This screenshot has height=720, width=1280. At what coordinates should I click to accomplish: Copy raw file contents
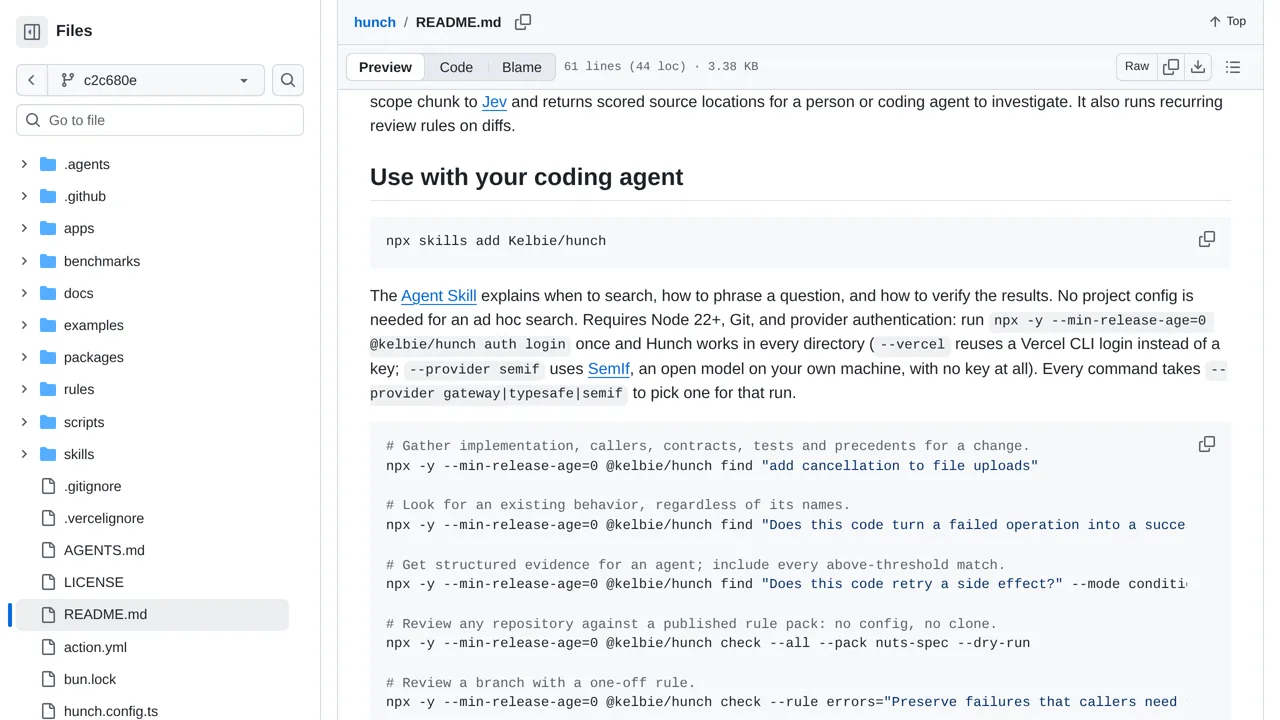[x=1171, y=67]
